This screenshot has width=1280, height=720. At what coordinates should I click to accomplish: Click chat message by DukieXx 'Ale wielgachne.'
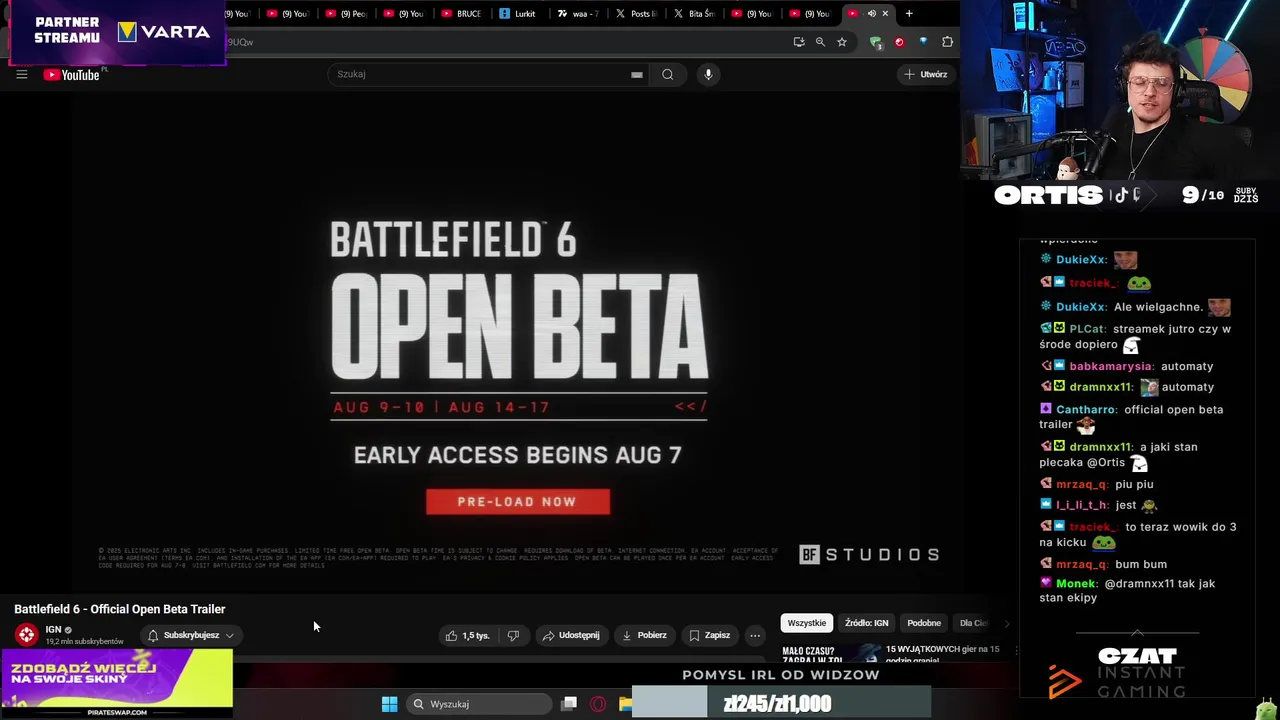click(x=1135, y=307)
